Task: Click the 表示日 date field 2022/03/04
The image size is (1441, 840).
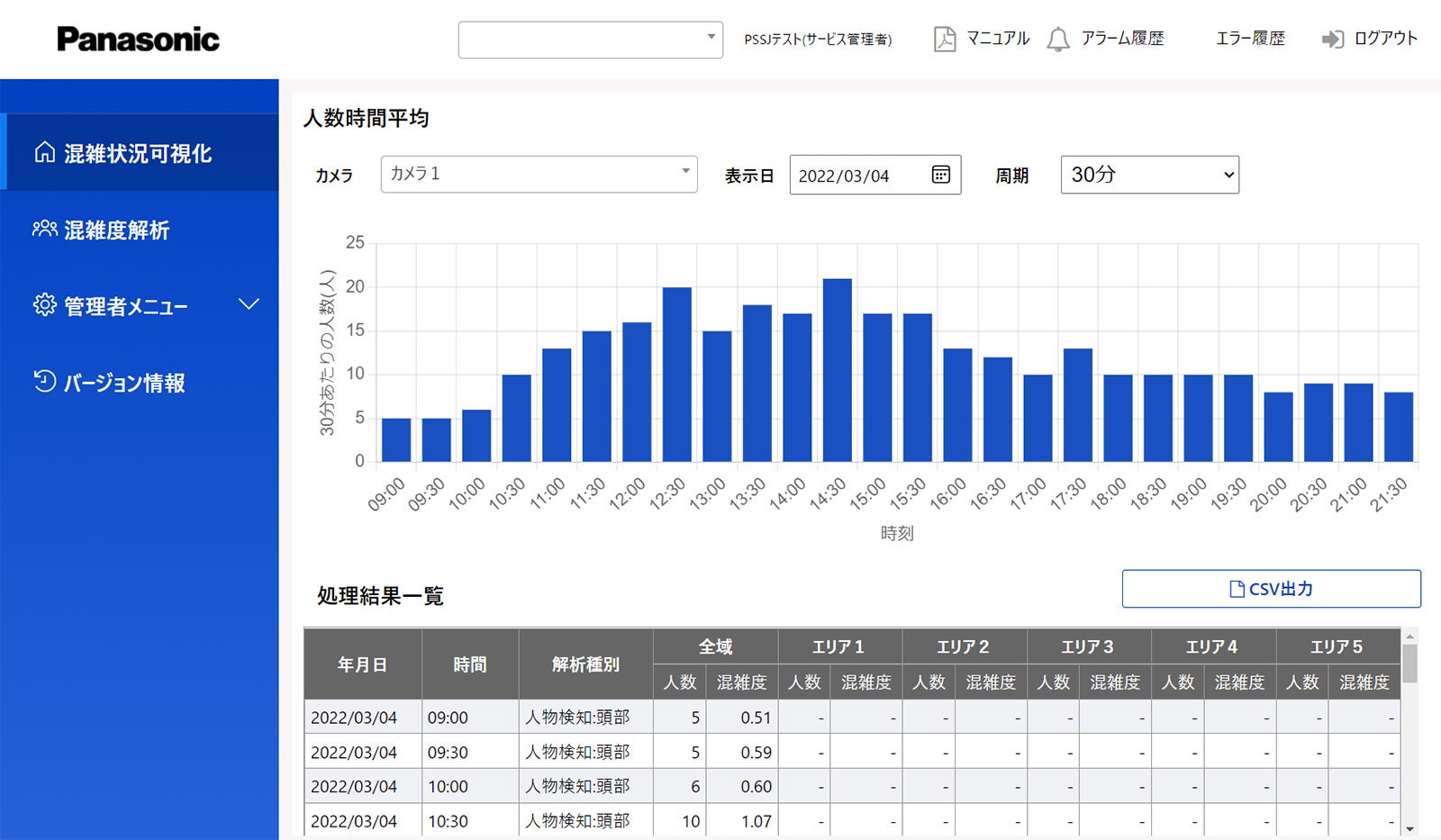Action: 844,176
